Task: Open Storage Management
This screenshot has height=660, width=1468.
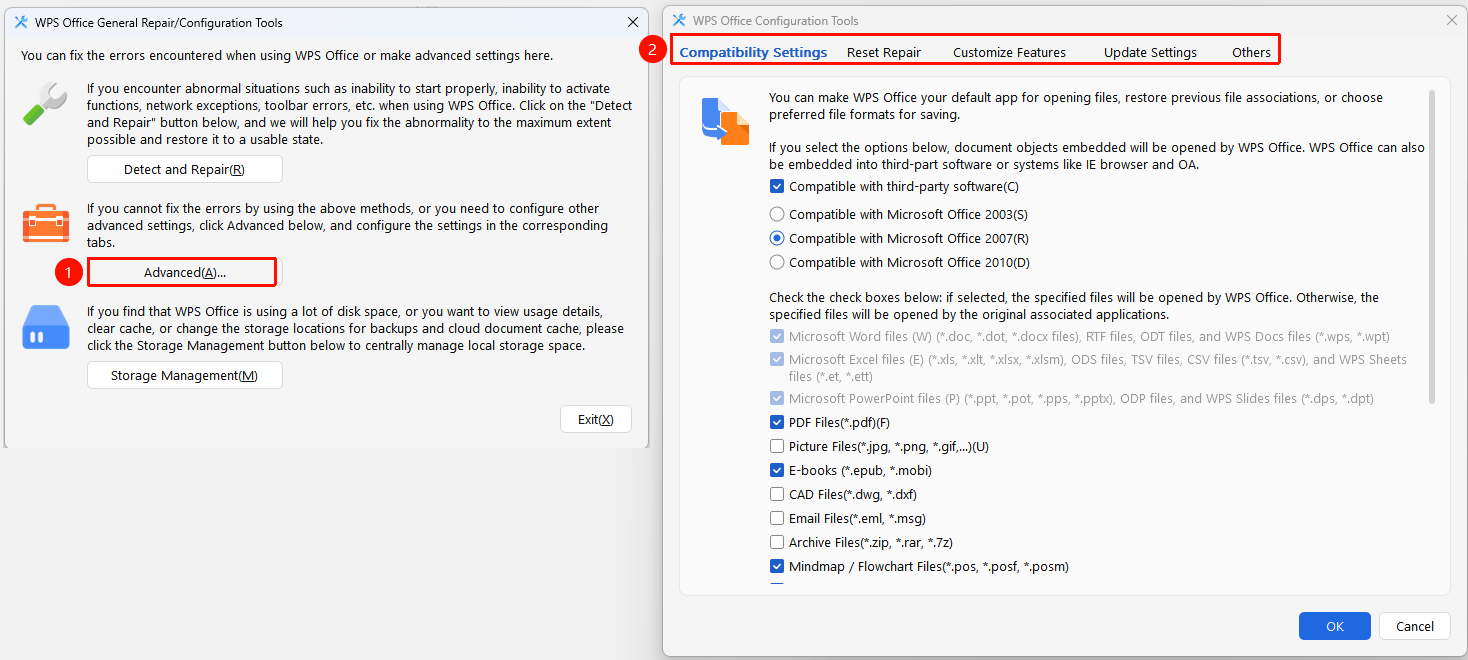Action: (185, 375)
